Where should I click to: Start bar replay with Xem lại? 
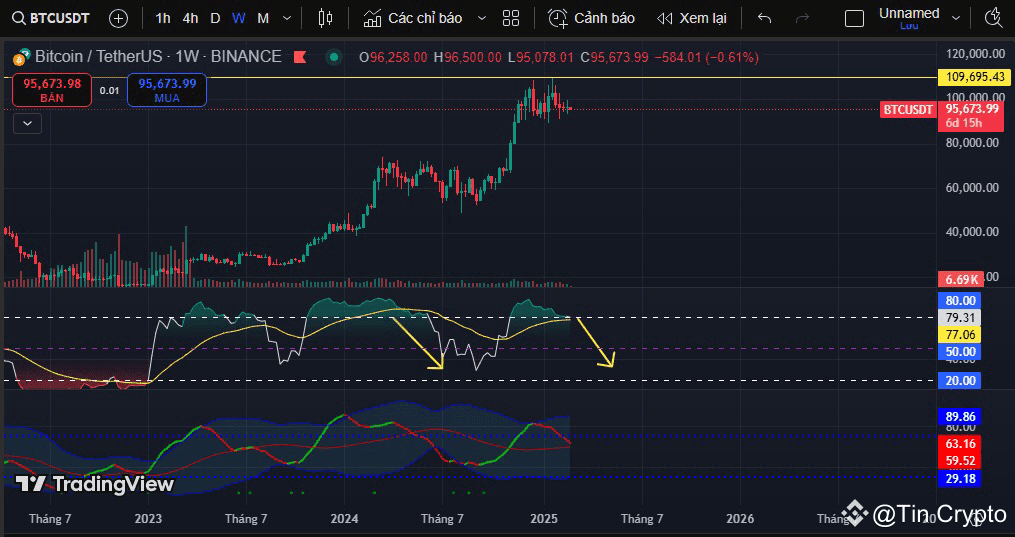tap(691, 18)
